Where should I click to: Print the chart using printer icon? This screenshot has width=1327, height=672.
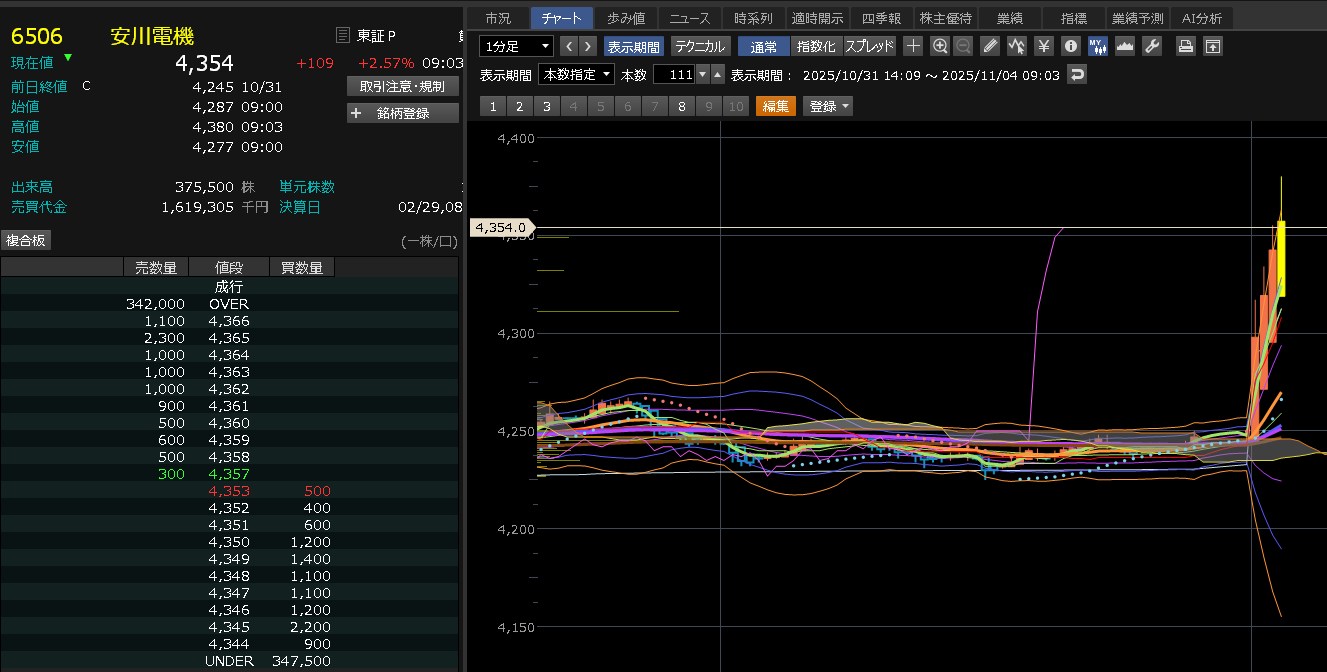[1185, 46]
